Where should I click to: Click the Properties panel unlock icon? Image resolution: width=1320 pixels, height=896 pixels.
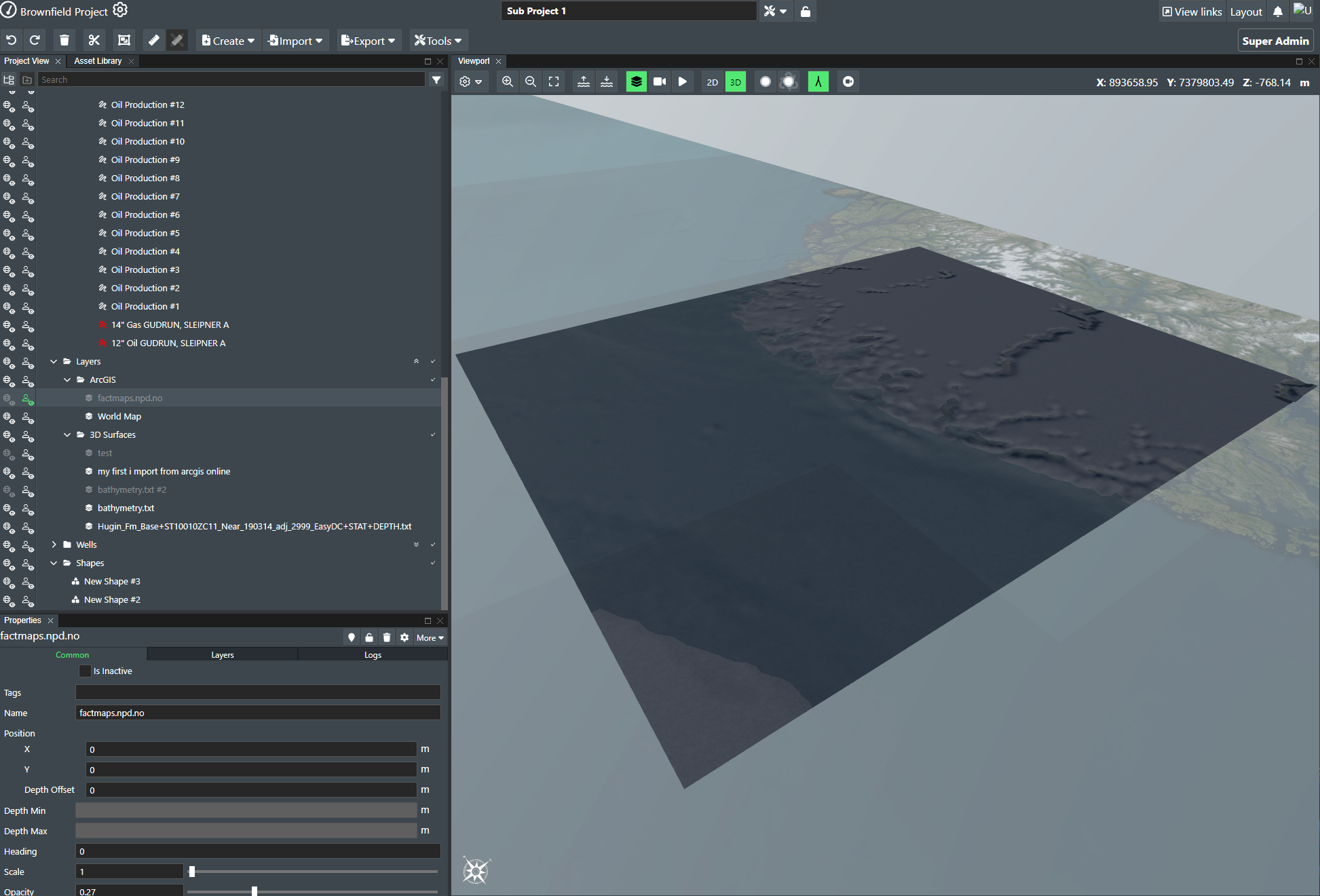pos(369,637)
